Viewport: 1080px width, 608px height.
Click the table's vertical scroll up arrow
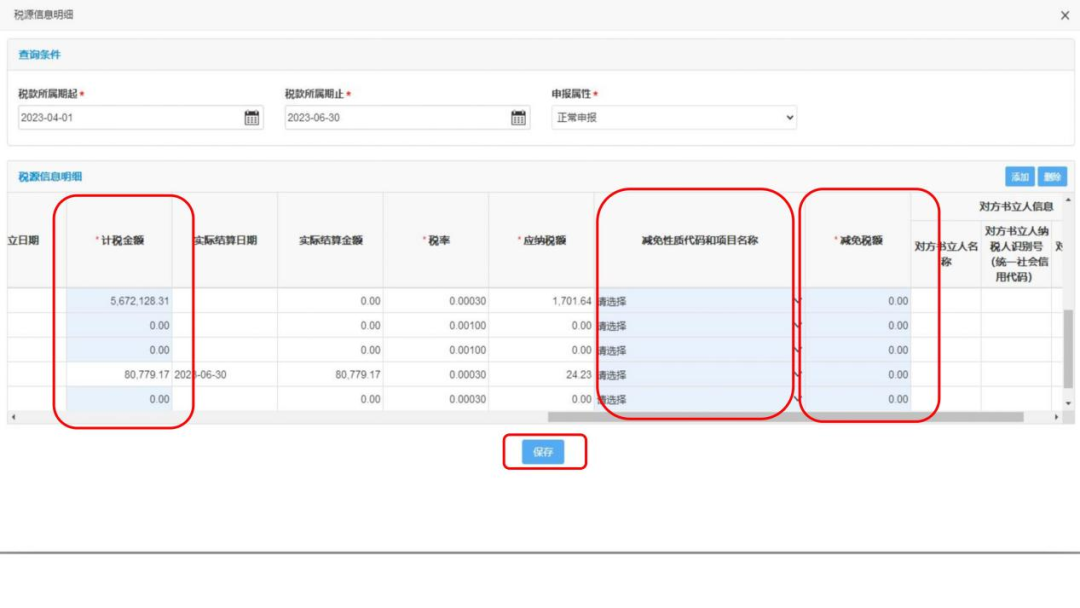point(1068,199)
